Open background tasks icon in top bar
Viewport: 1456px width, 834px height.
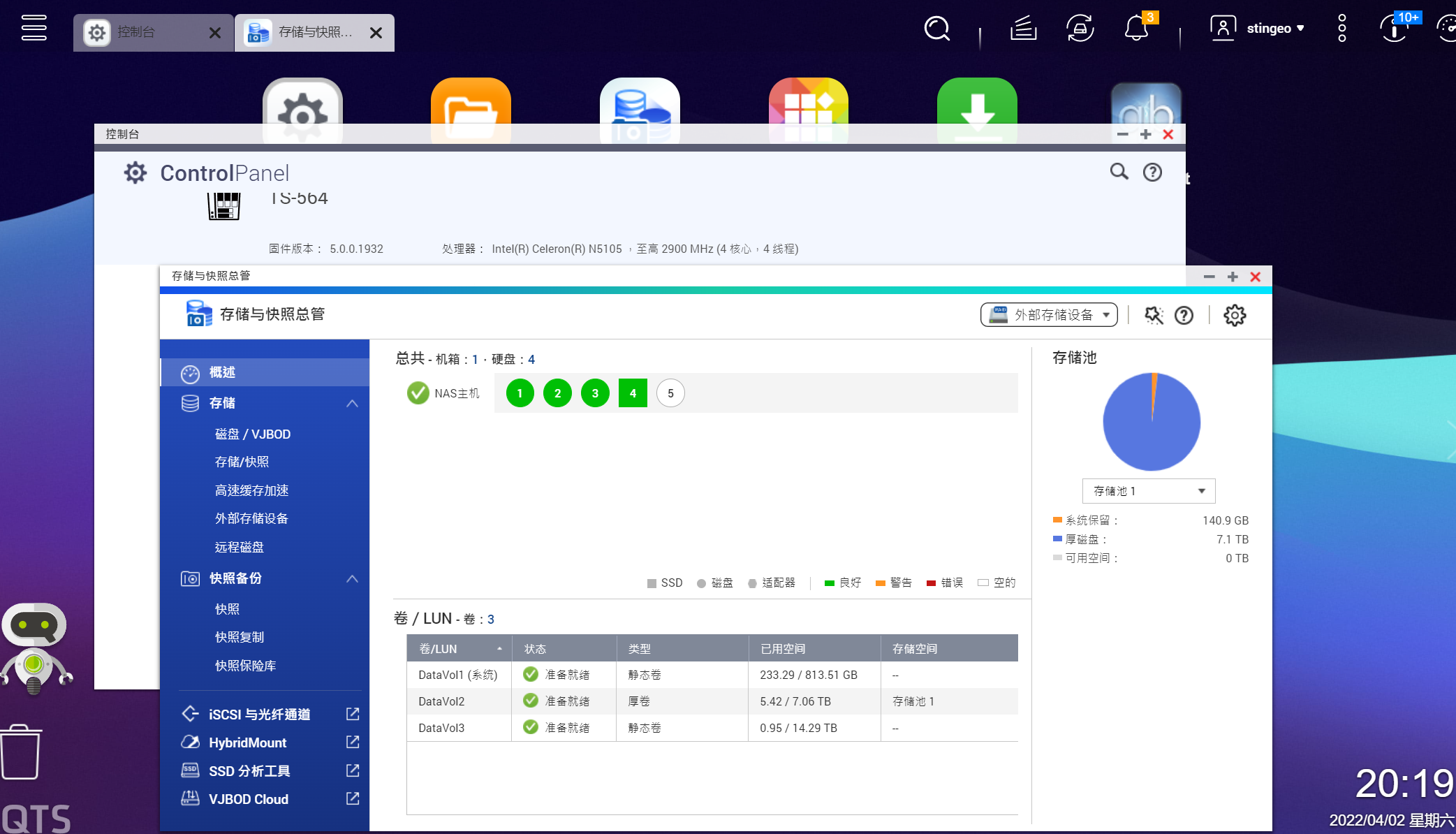[x=1023, y=29]
